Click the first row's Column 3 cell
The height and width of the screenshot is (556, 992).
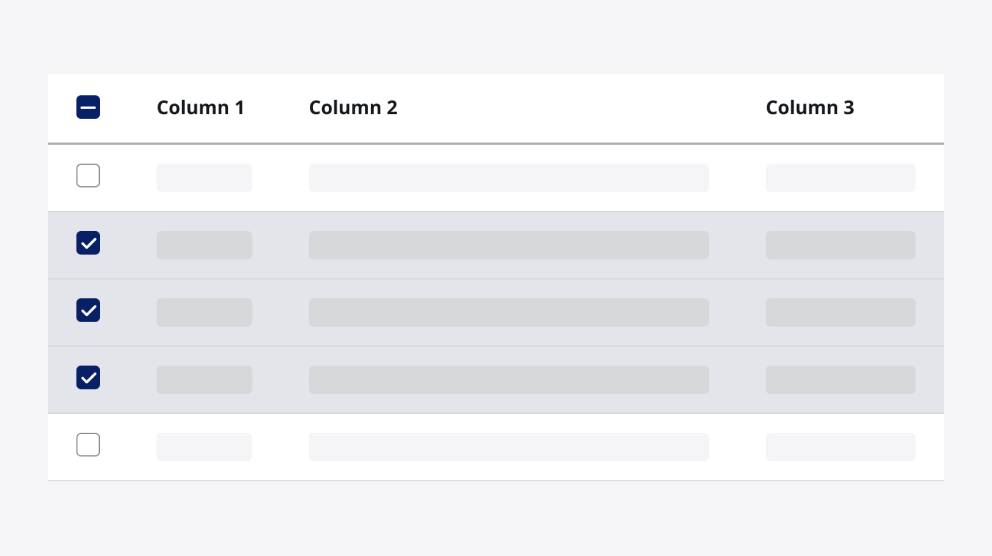point(840,178)
